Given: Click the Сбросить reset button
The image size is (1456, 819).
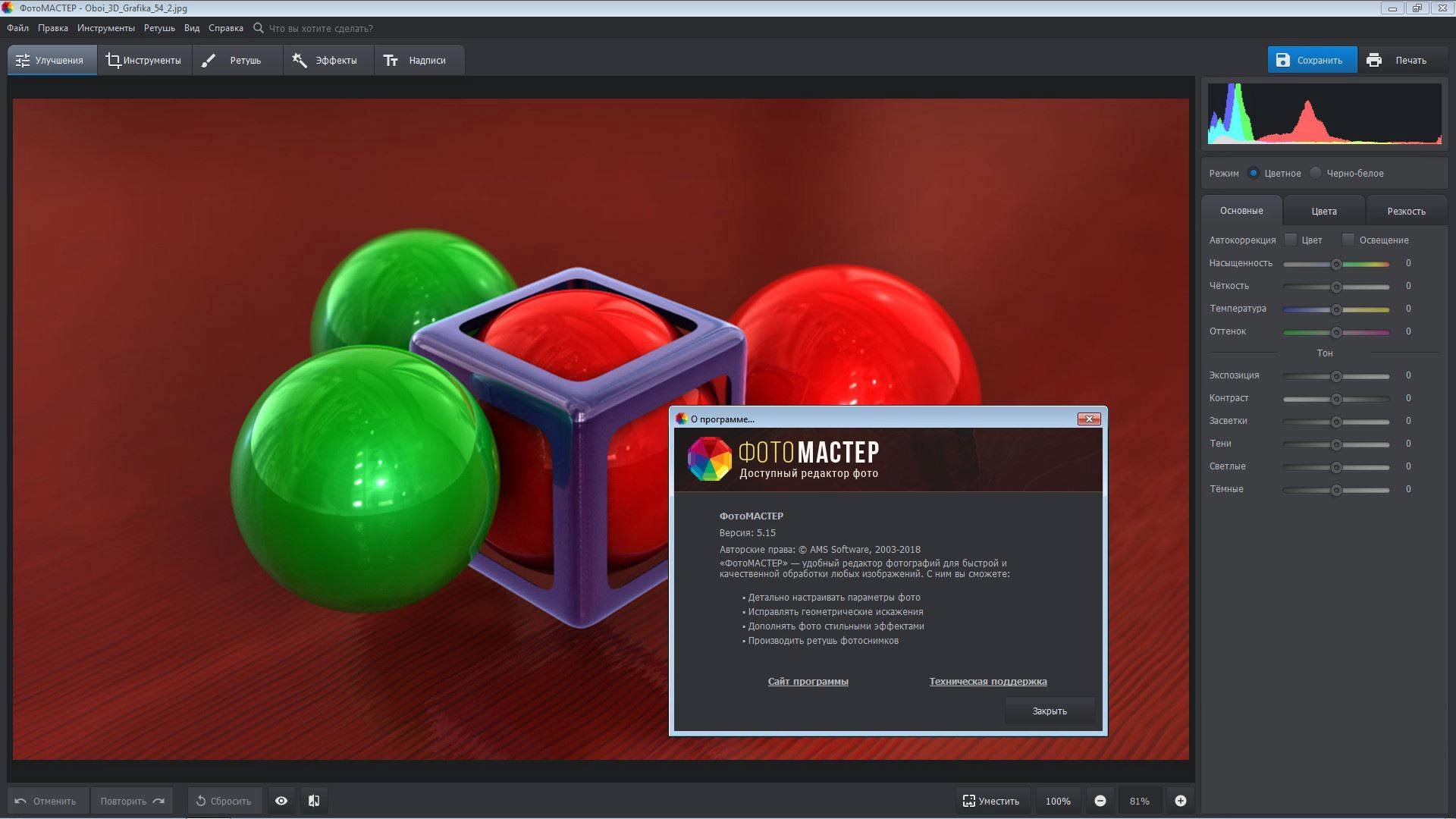Looking at the screenshot, I should tap(224, 801).
